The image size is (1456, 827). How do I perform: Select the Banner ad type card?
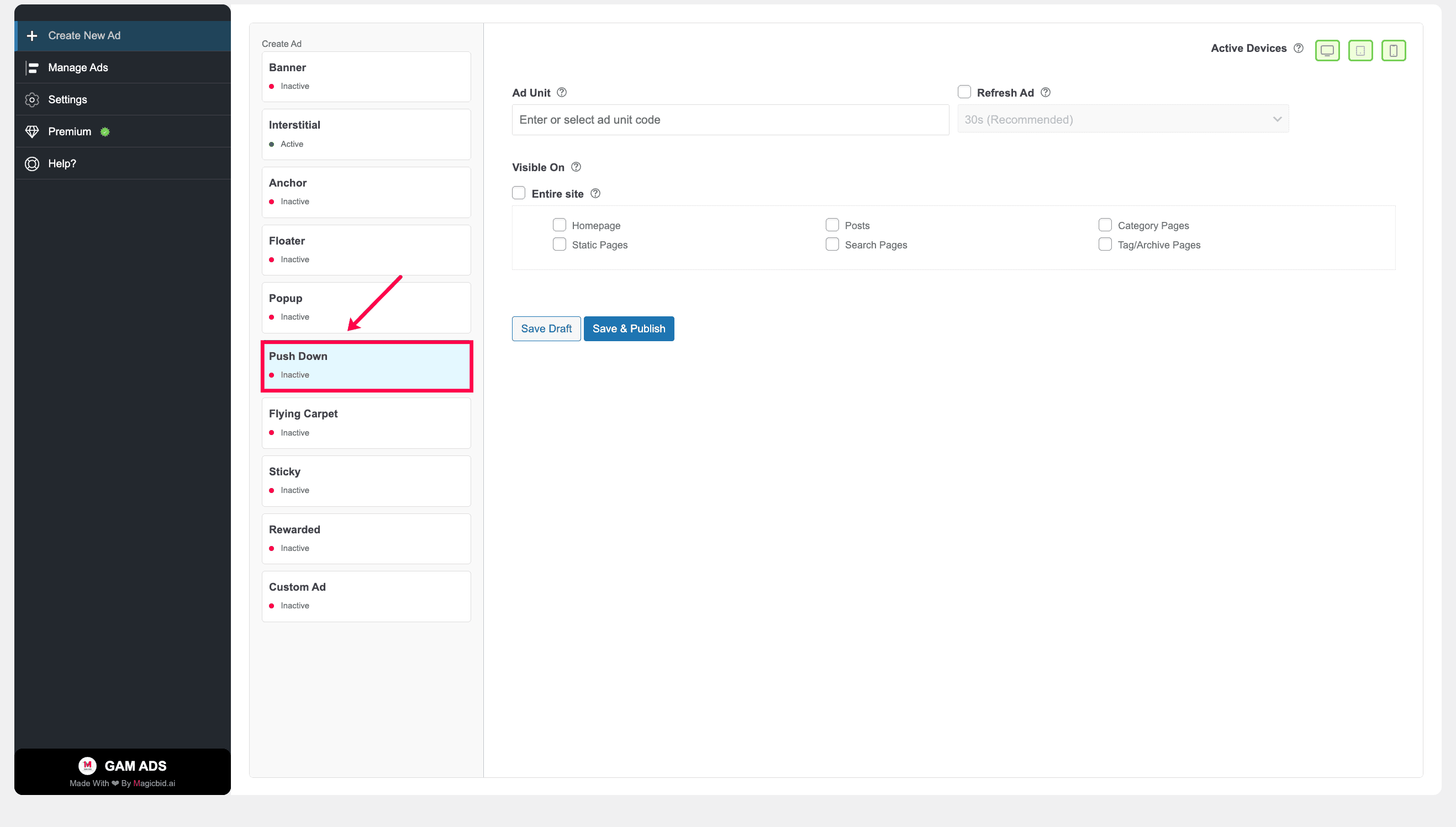(x=366, y=77)
